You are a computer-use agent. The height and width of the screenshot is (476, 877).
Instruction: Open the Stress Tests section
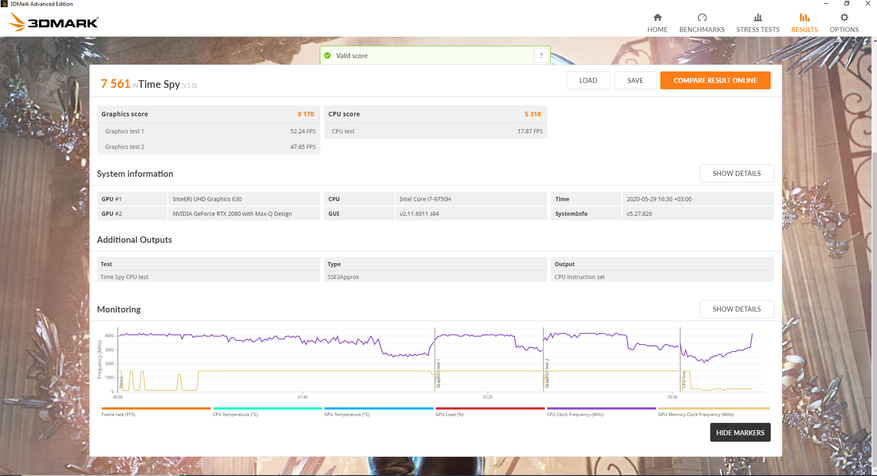coord(757,22)
